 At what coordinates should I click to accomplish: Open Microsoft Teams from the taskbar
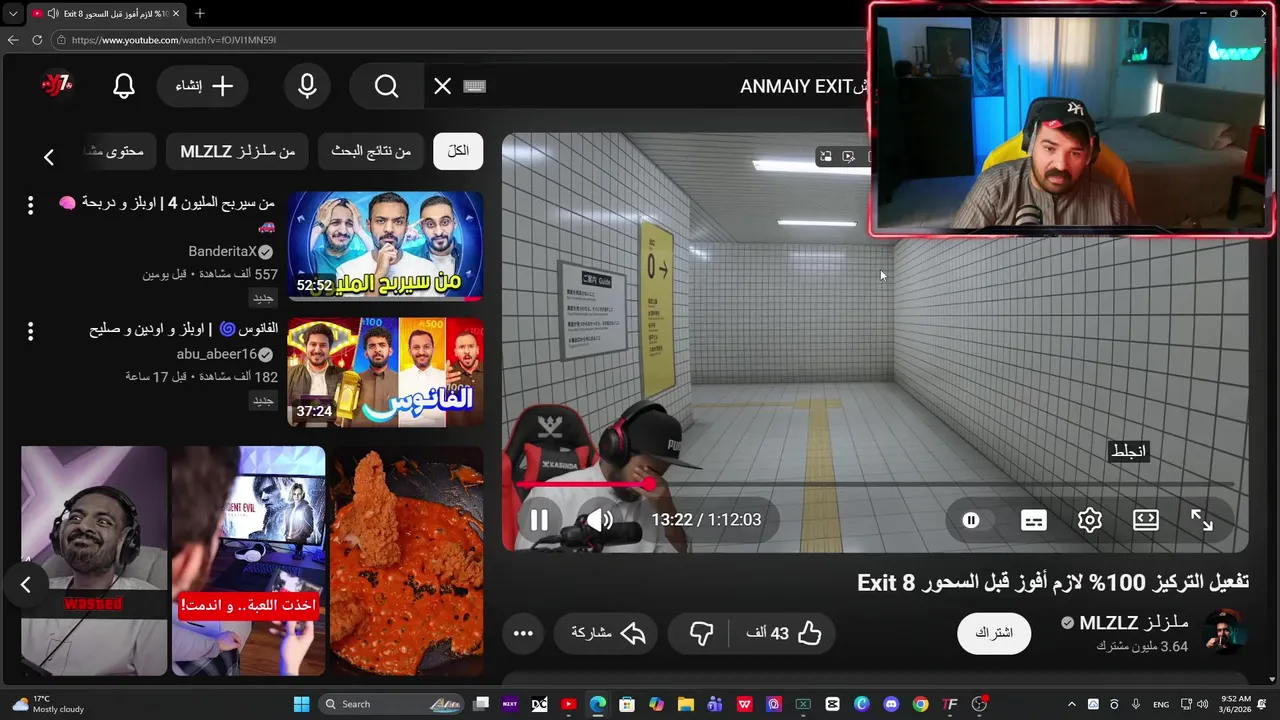(x=715, y=704)
